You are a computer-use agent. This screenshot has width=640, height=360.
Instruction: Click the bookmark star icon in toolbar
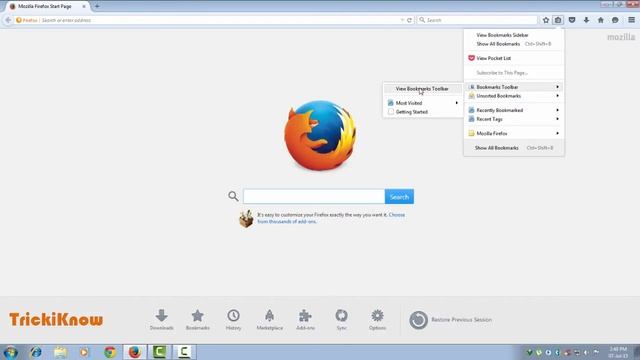tap(546, 20)
